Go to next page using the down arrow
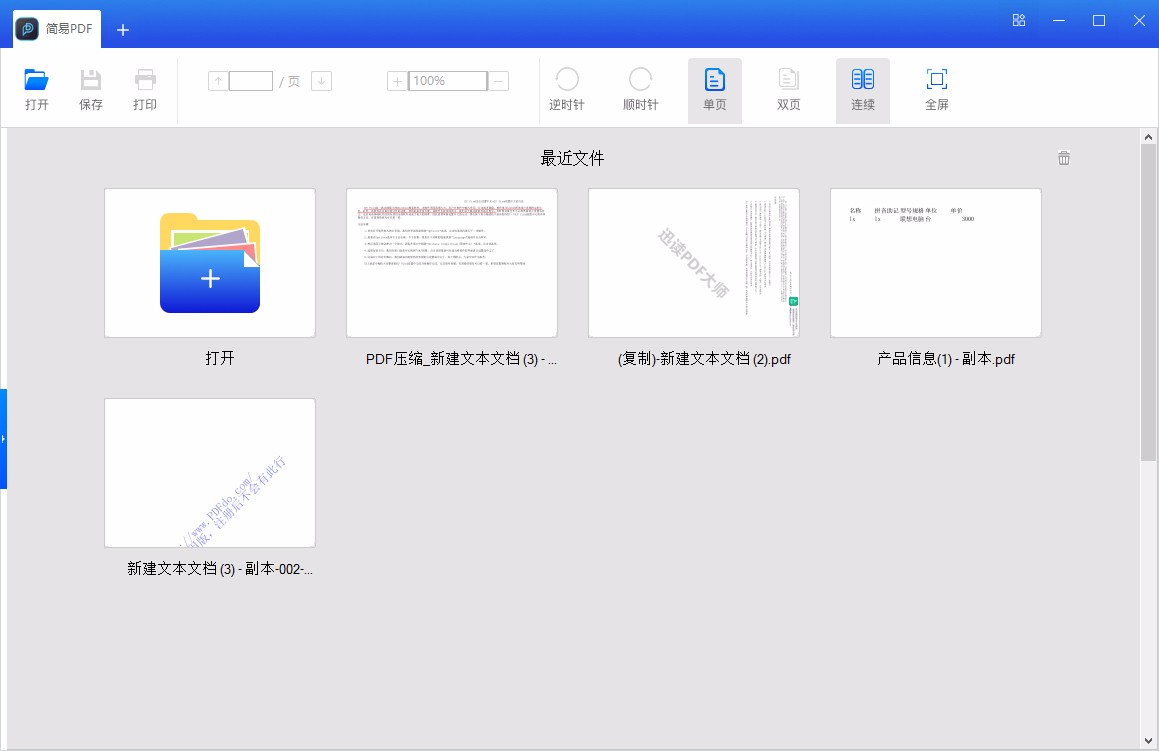This screenshot has width=1159, height=751. [321, 80]
